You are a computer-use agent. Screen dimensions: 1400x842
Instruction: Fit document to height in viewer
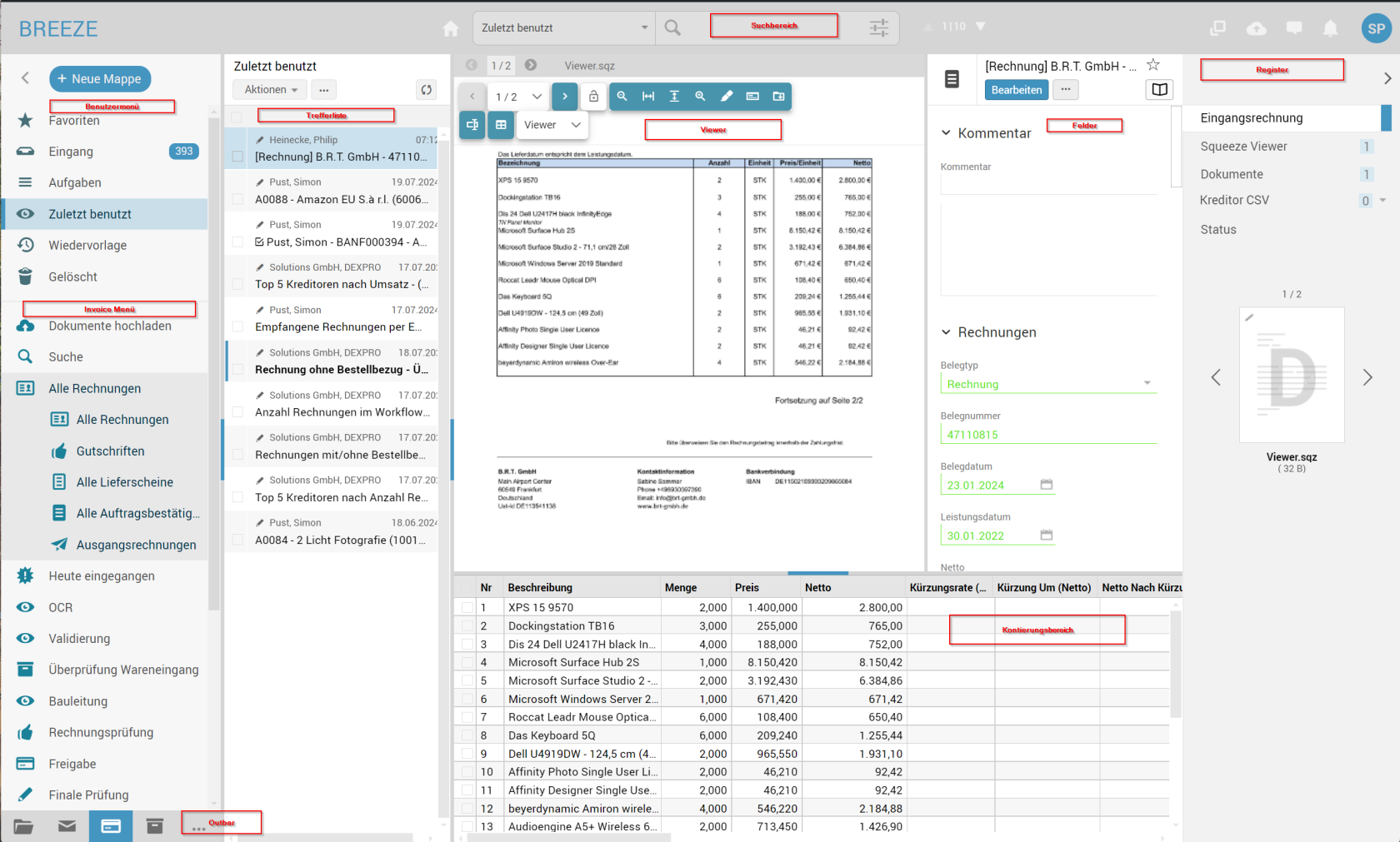tap(674, 97)
